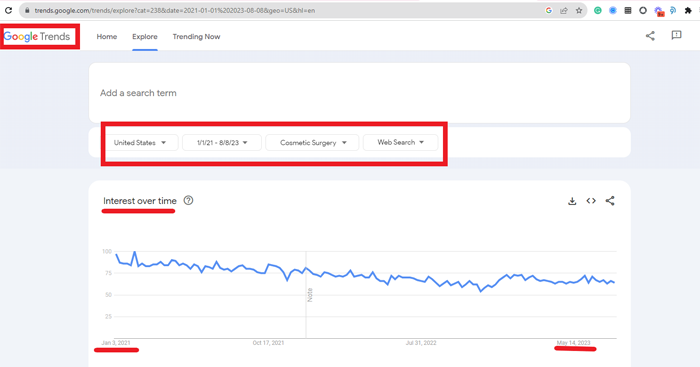Open the blue signal-wave extension icon

pyautogui.click(x=673, y=10)
